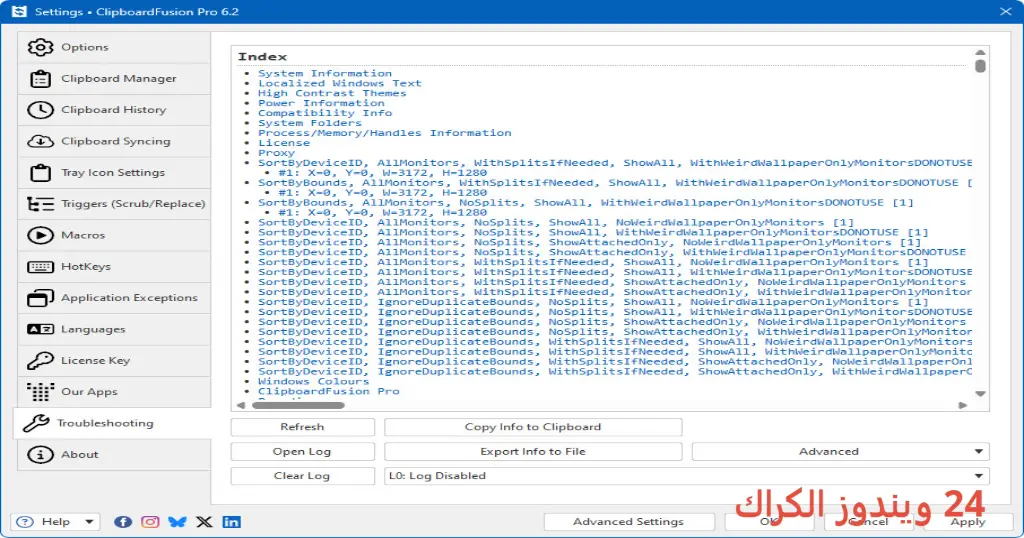The width and height of the screenshot is (1024, 538).
Task: Follow the License index link
Action: tap(284, 142)
